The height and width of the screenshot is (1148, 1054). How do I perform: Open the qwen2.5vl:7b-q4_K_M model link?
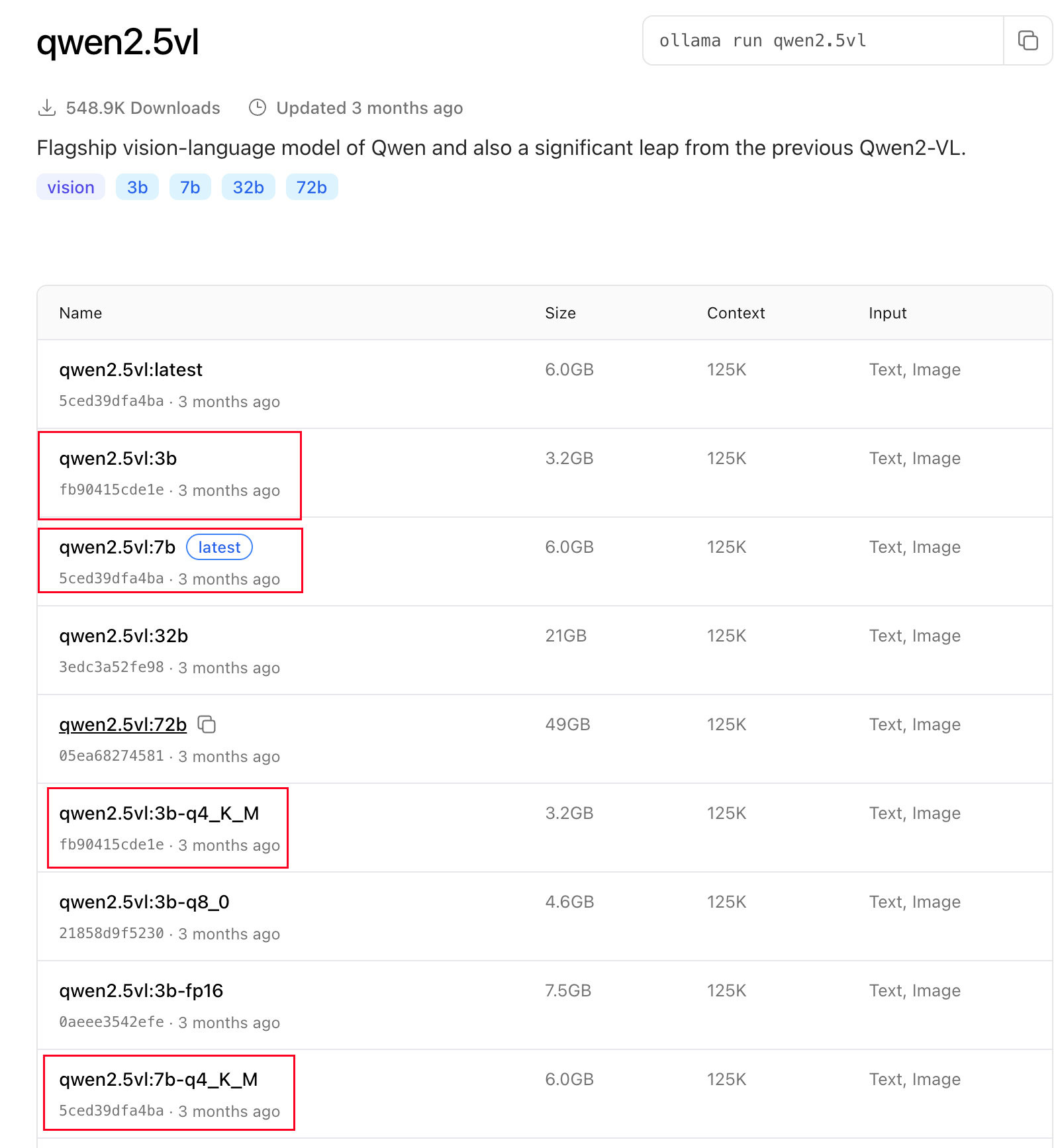point(158,1079)
